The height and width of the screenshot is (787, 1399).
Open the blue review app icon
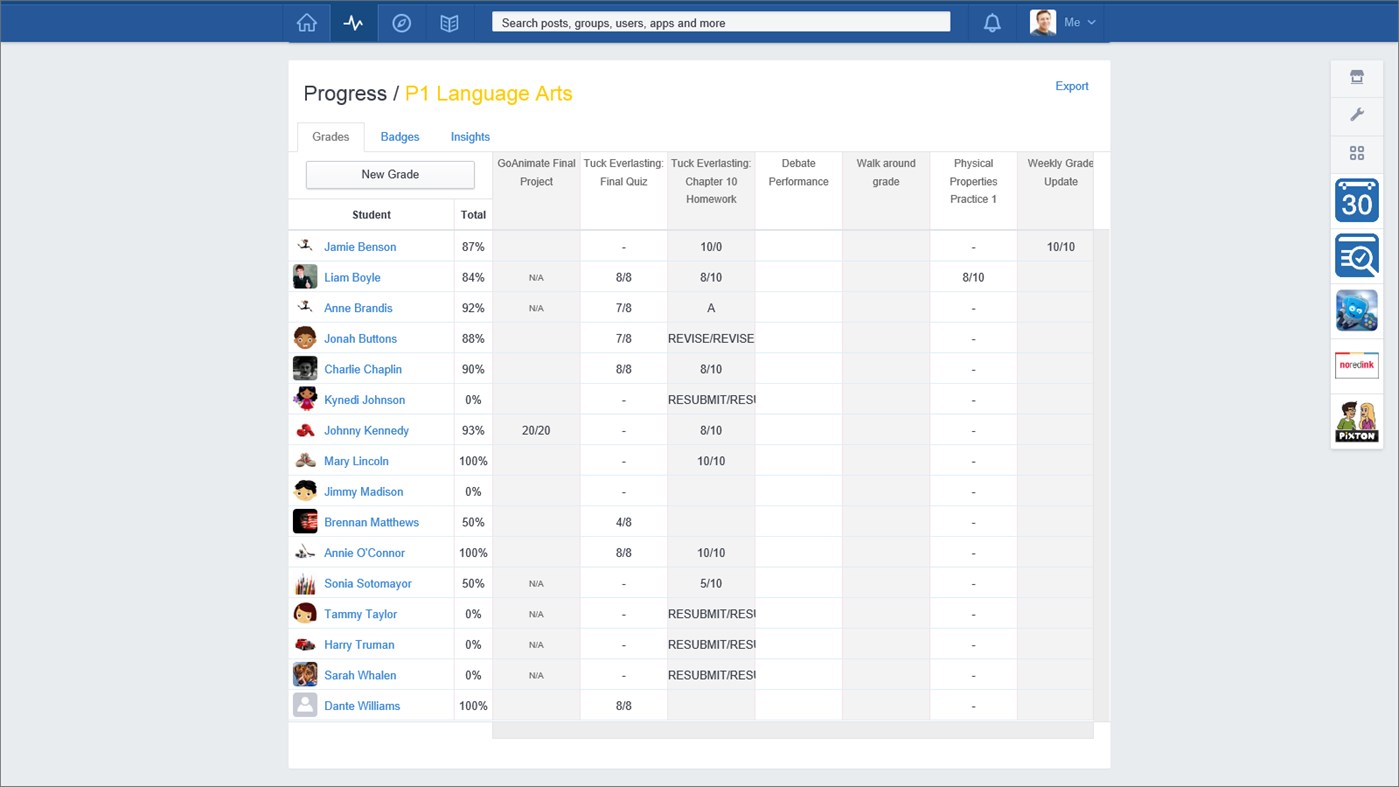(1356, 256)
